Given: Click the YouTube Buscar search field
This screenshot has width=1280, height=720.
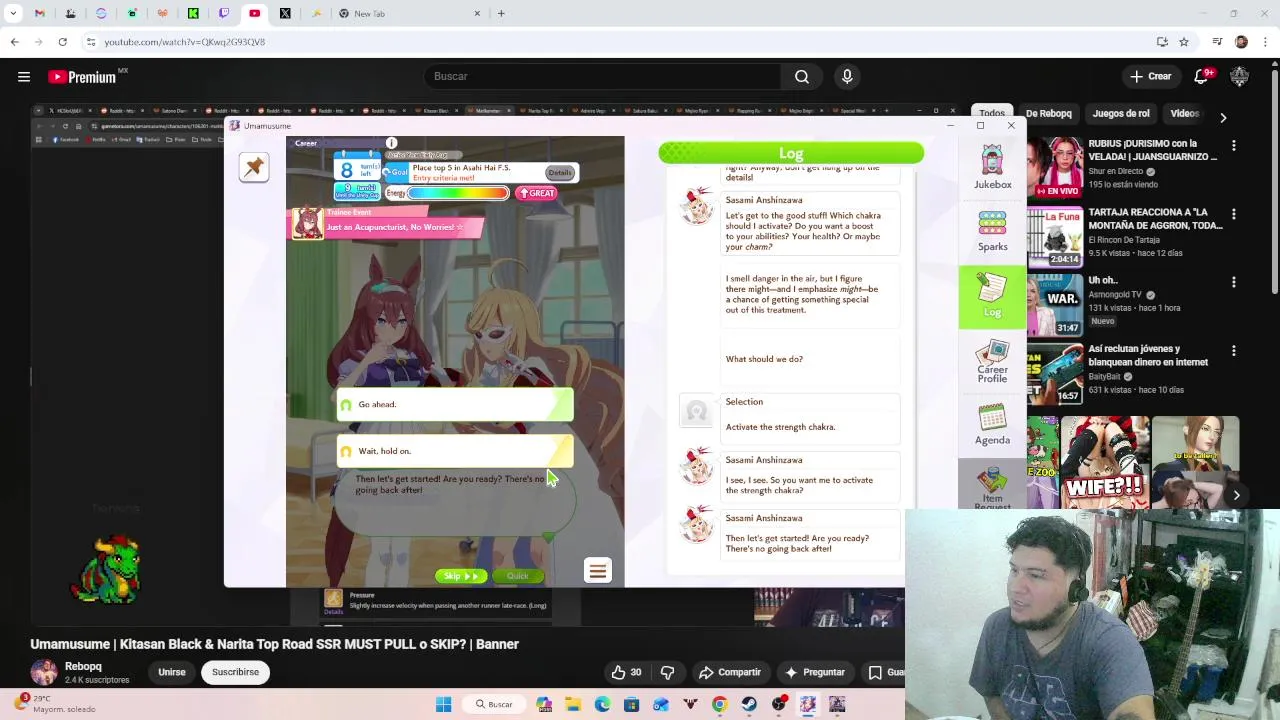Looking at the screenshot, I should coord(604,76).
